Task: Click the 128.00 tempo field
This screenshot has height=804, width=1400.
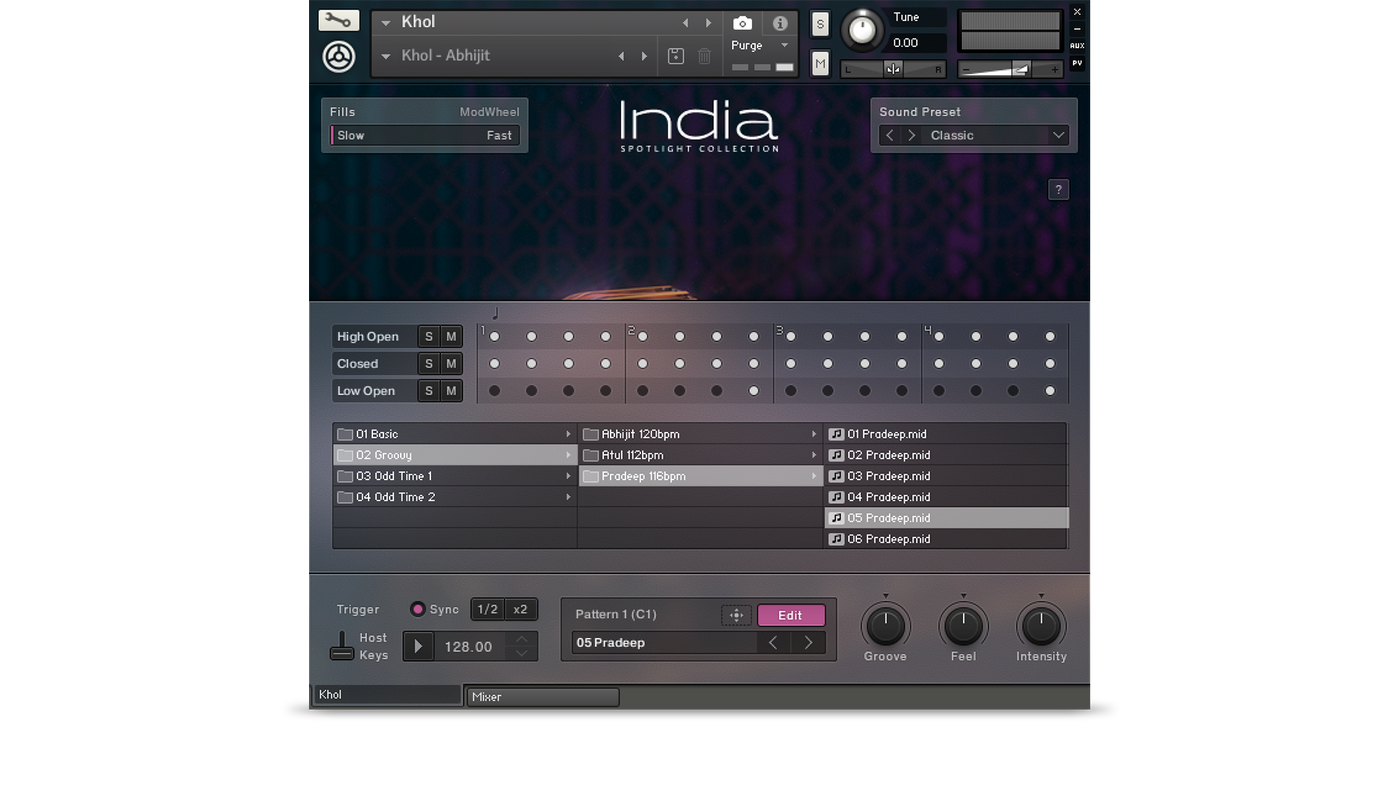Action: pyautogui.click(x=468, y=647)
